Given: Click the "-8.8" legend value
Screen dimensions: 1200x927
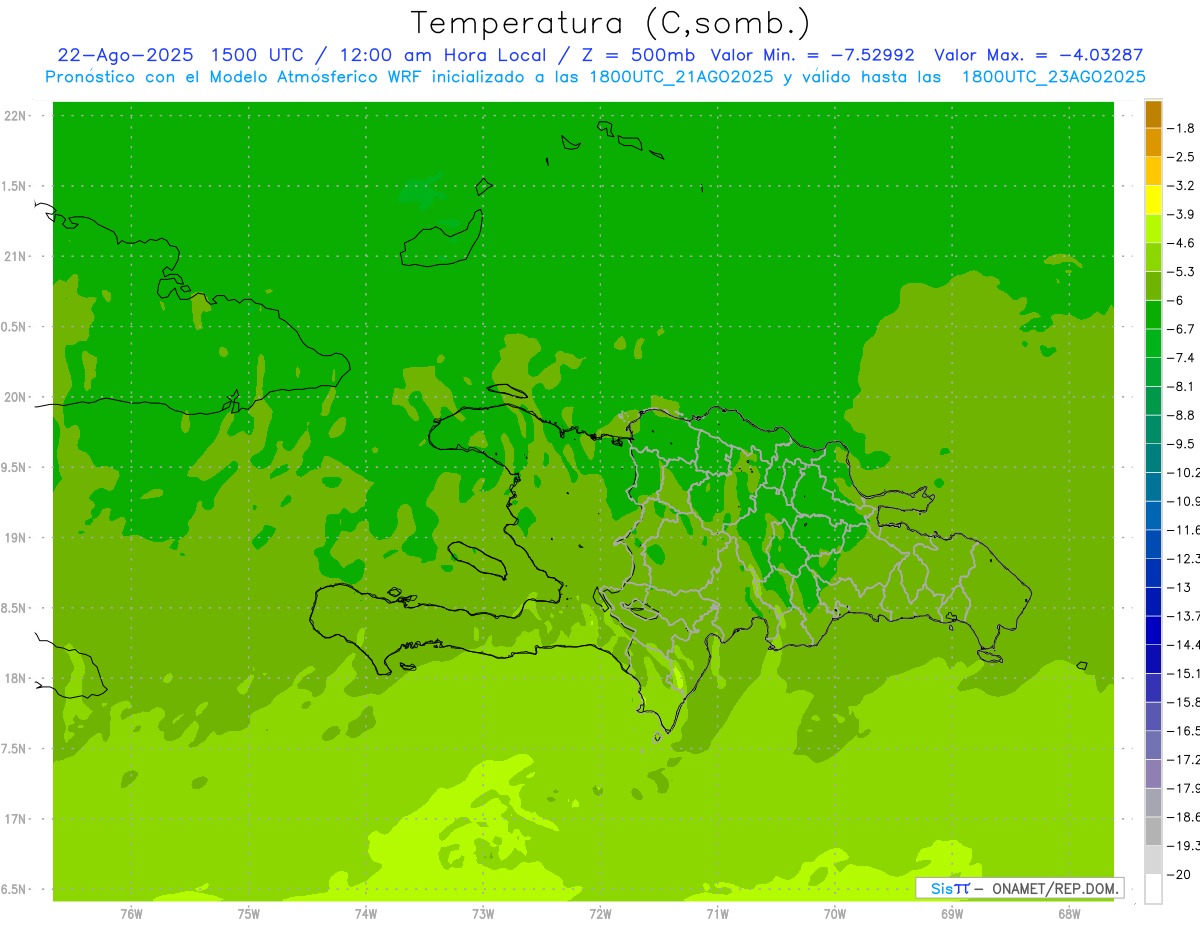Looking at the screenshot, I should point(1182,415).
